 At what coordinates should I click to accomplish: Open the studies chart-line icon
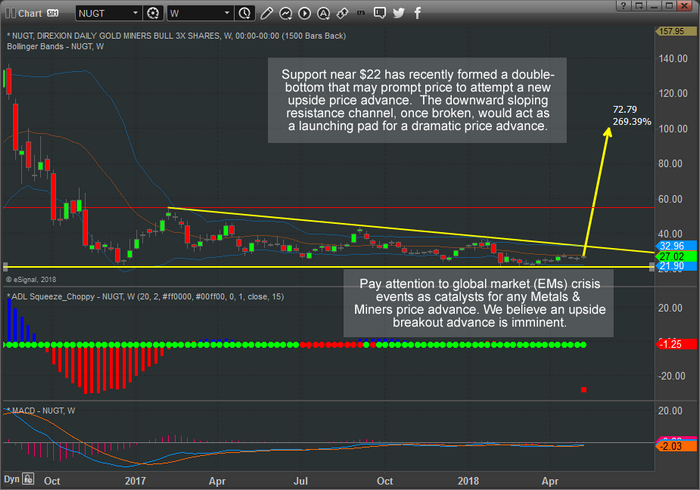285,13
